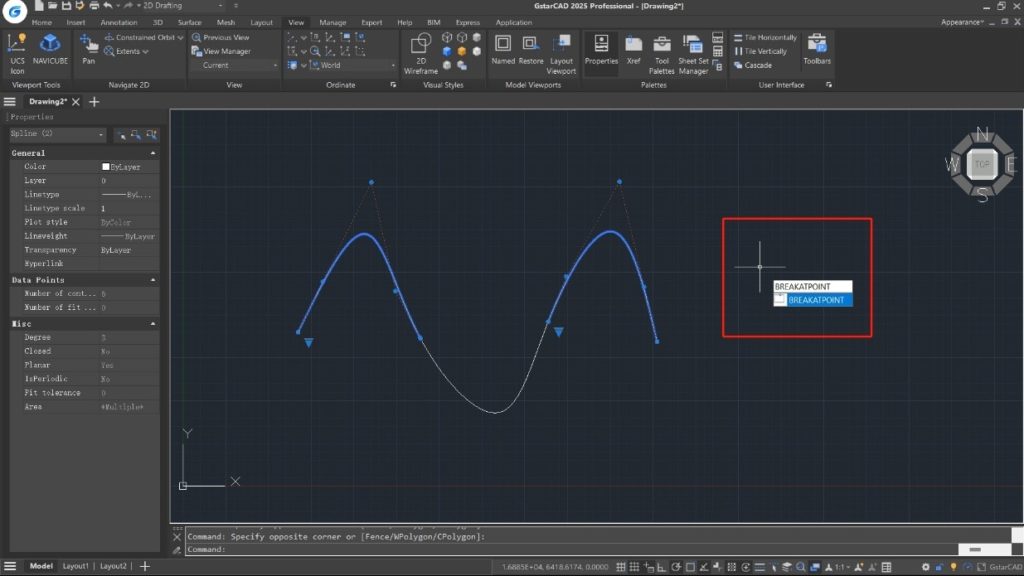Collapse the General properties section
Viewport: 1024px width, 576px height.
coord(153,153)
